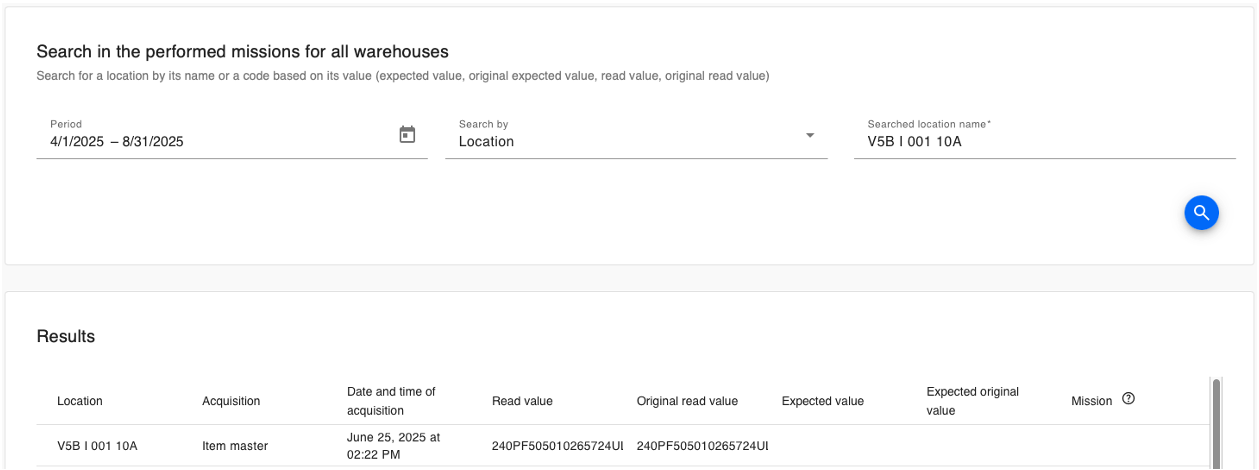Click the Period date range text
This screenshot has width=1259, height=470.
tap(117, 142)
